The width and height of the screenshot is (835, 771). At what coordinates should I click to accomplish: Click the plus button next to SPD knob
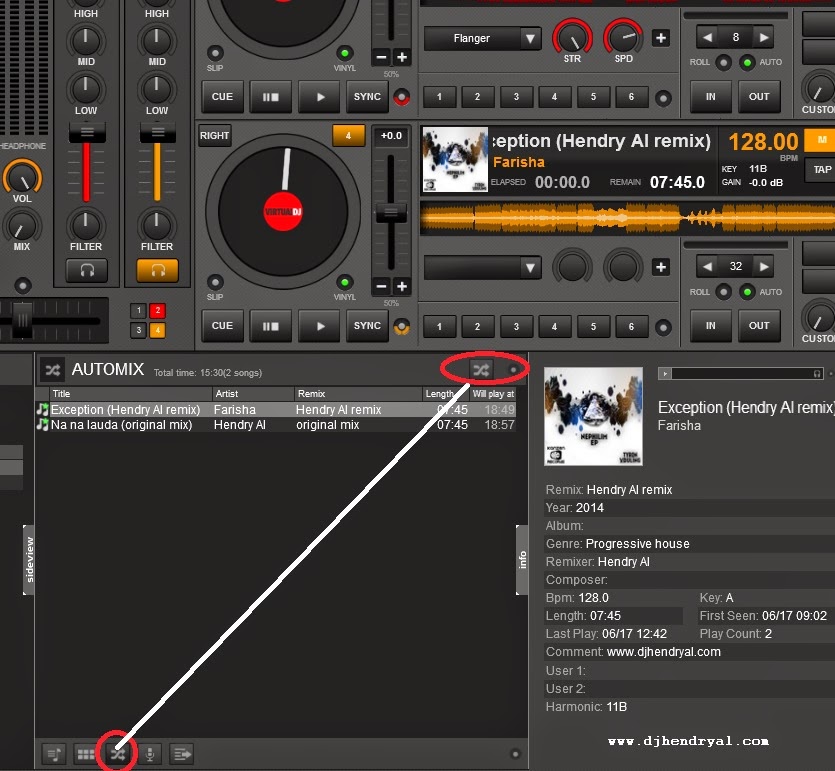(660, 37)
